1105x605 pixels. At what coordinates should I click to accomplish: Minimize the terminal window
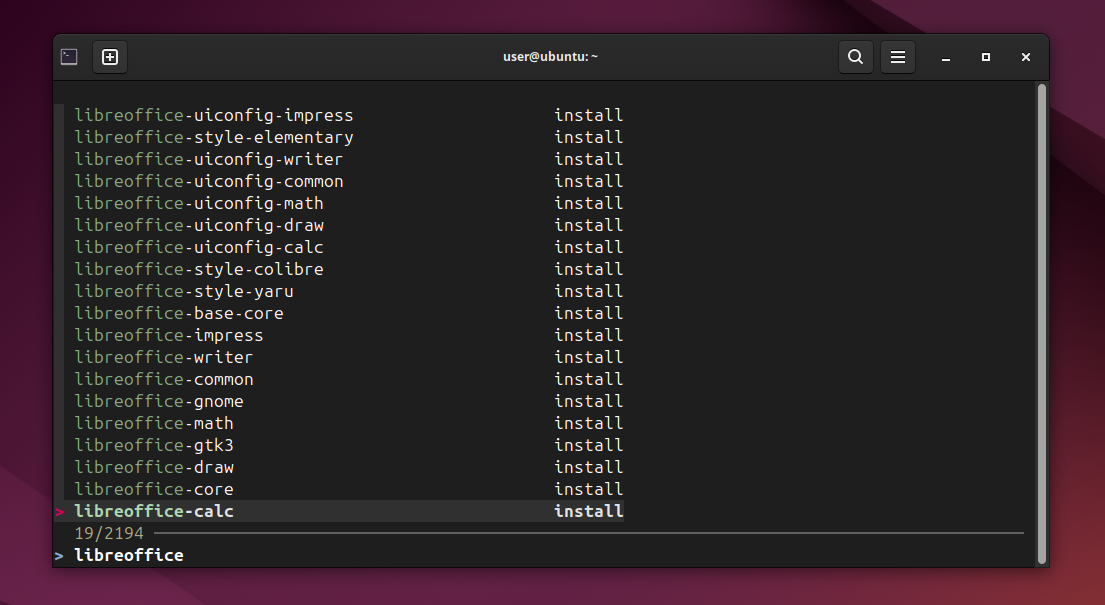(x=946, y=57)
